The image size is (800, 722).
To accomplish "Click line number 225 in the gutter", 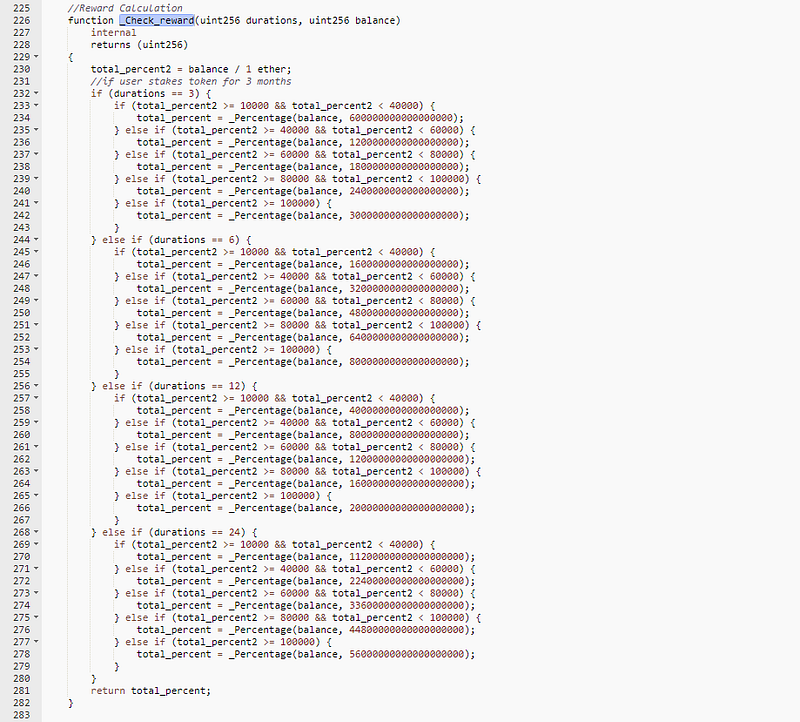I will click(x=18, y=9).
